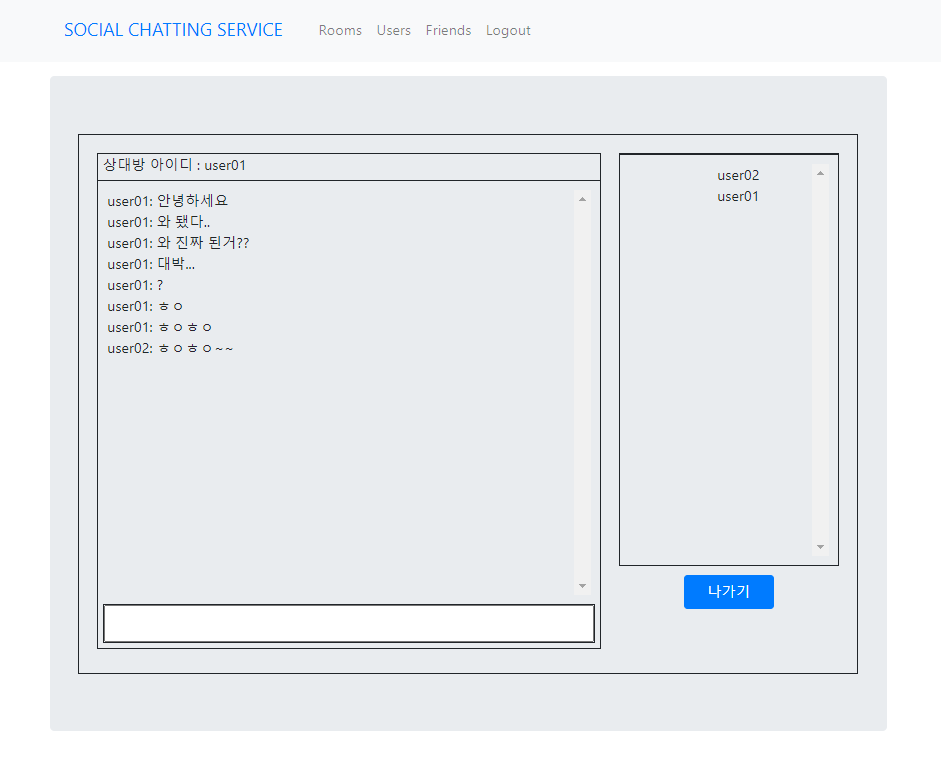
Task: Click message 'user01: 대박...'
Action: 151,263
